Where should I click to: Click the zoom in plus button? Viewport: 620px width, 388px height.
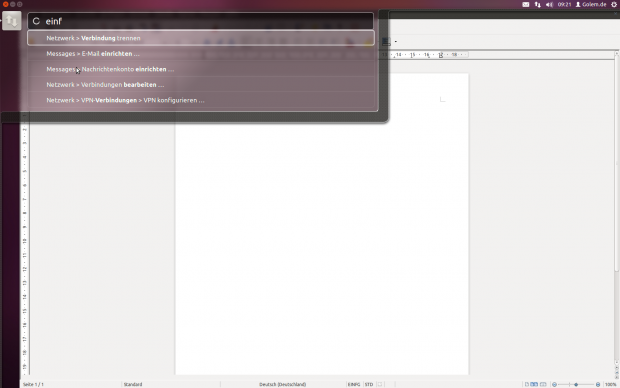[x=598, y=384]
